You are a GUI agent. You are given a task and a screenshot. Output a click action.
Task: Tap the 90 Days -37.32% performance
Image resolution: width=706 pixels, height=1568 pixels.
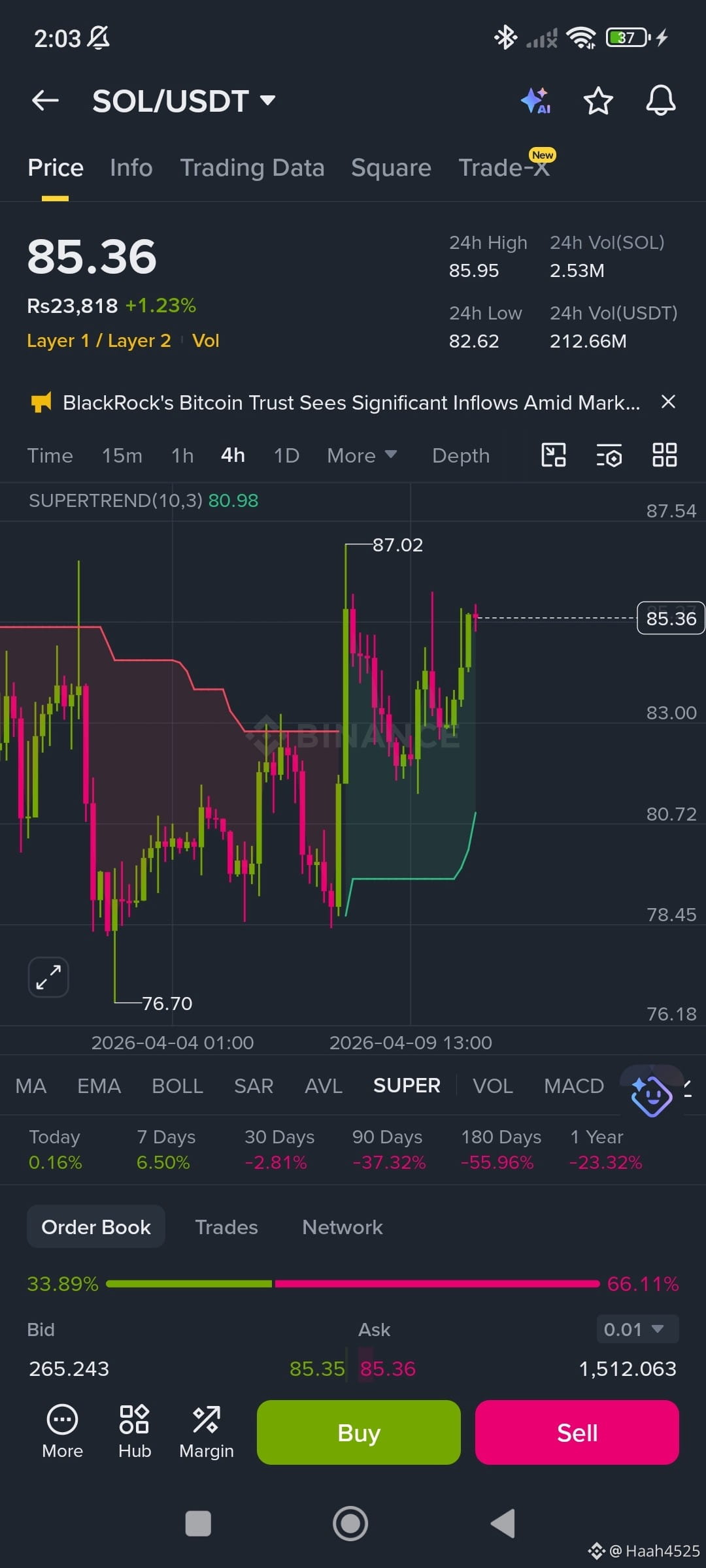tap(389, 1150)
